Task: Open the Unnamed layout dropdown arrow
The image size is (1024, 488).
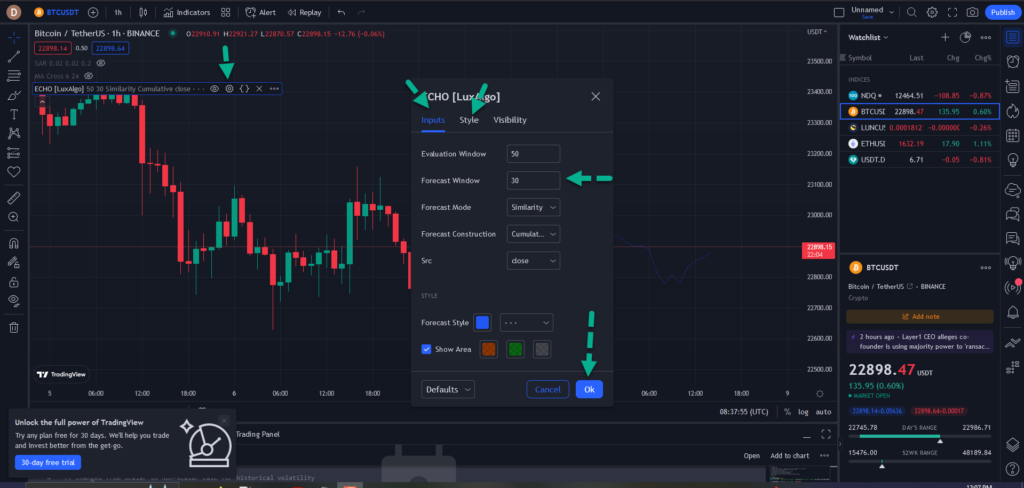Action: (x=891, y=11)
